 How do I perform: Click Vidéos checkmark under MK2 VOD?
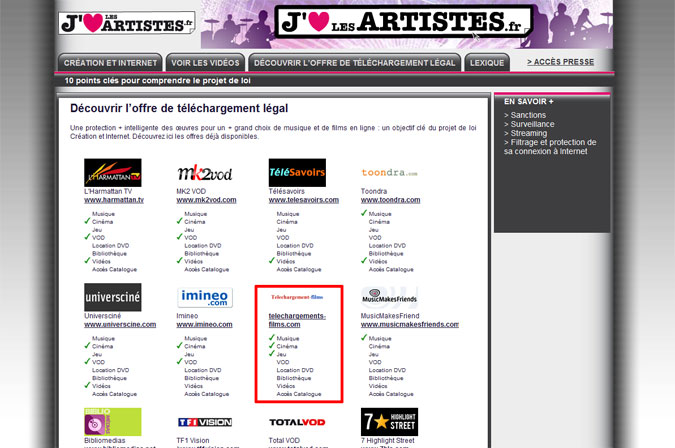pyautogui.click(x=180, y=260)
